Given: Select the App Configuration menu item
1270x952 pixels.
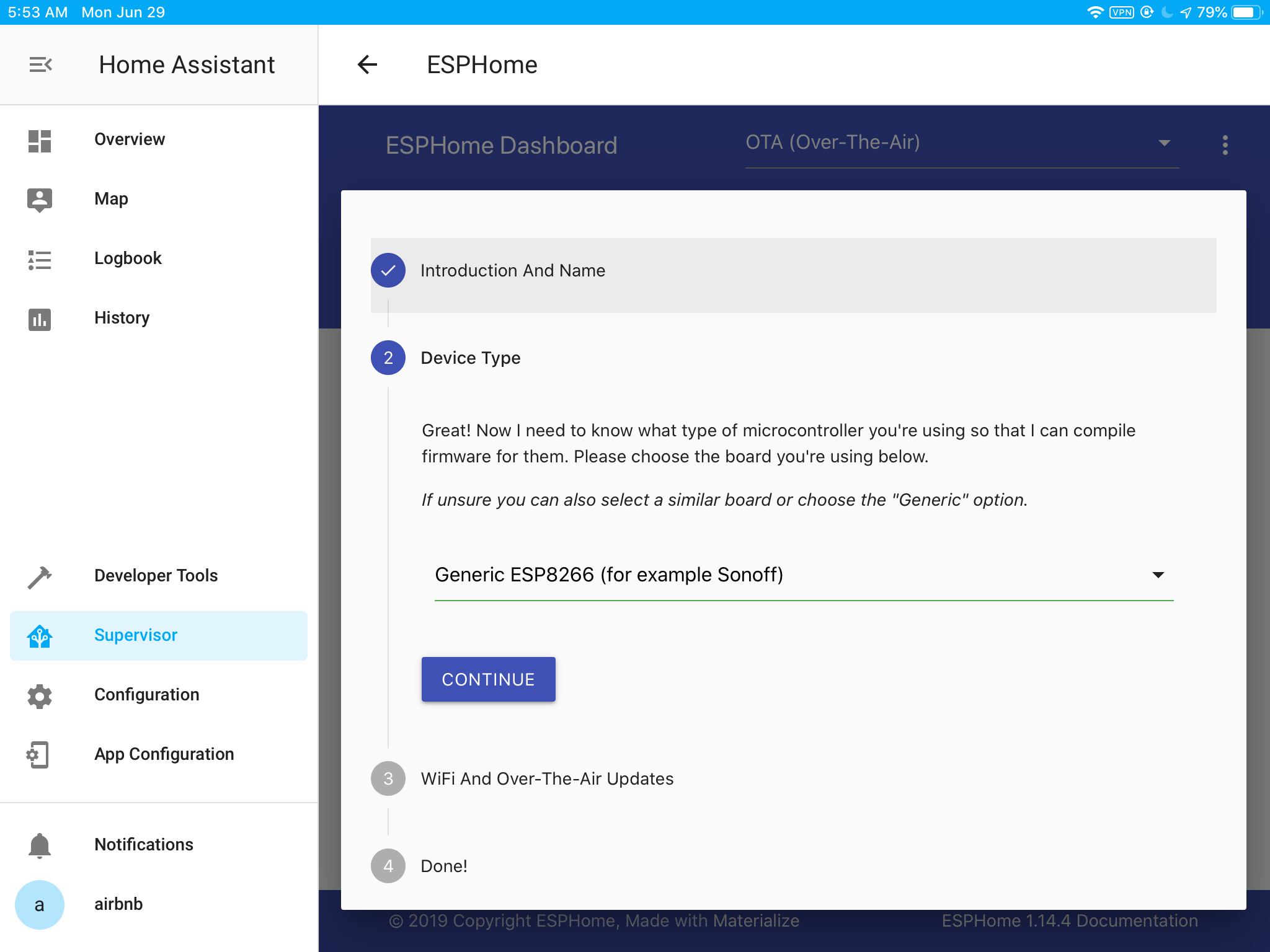Looking at the screenshot, I should 159,755.
